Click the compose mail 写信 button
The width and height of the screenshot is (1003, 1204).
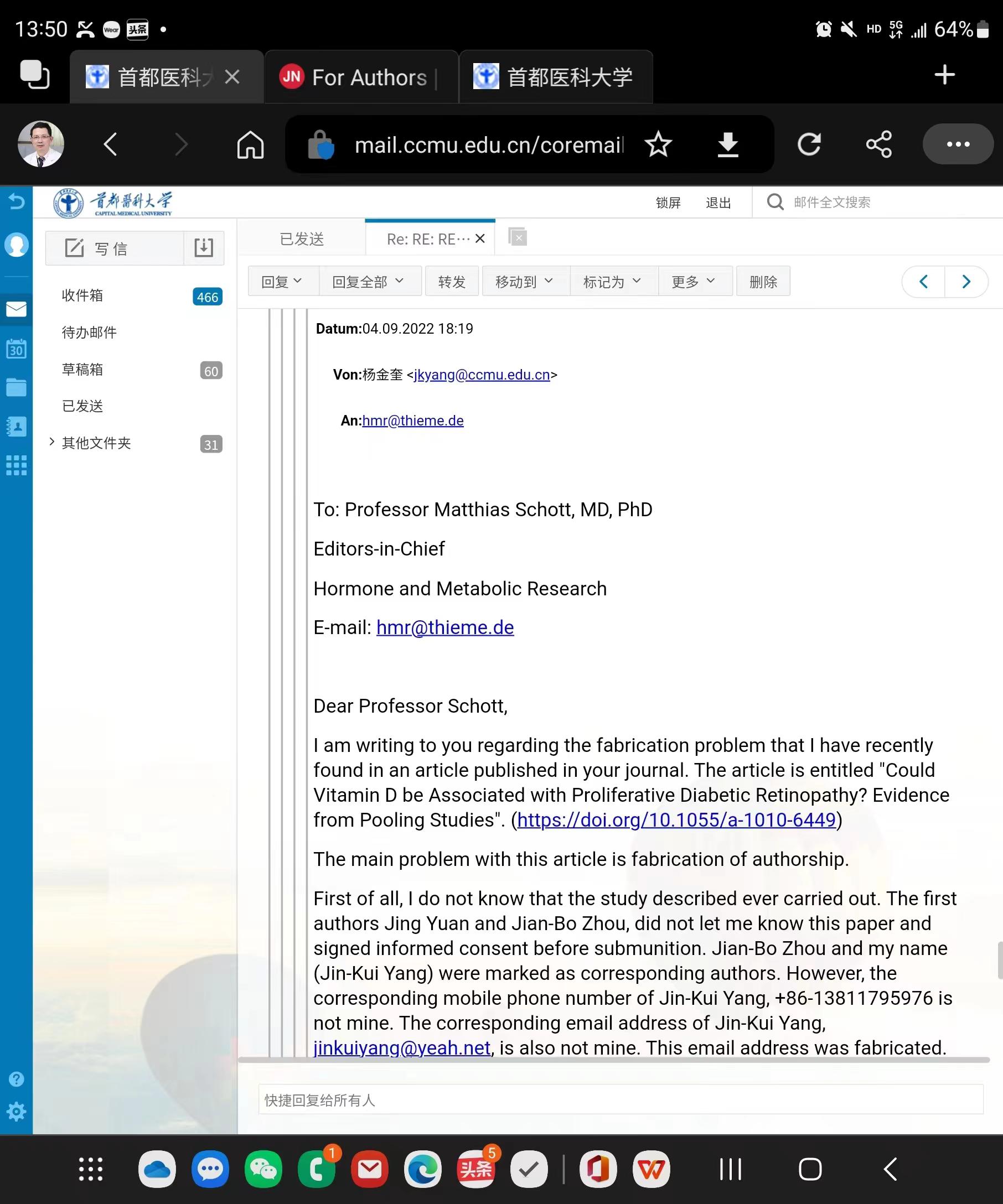point(115,248)
